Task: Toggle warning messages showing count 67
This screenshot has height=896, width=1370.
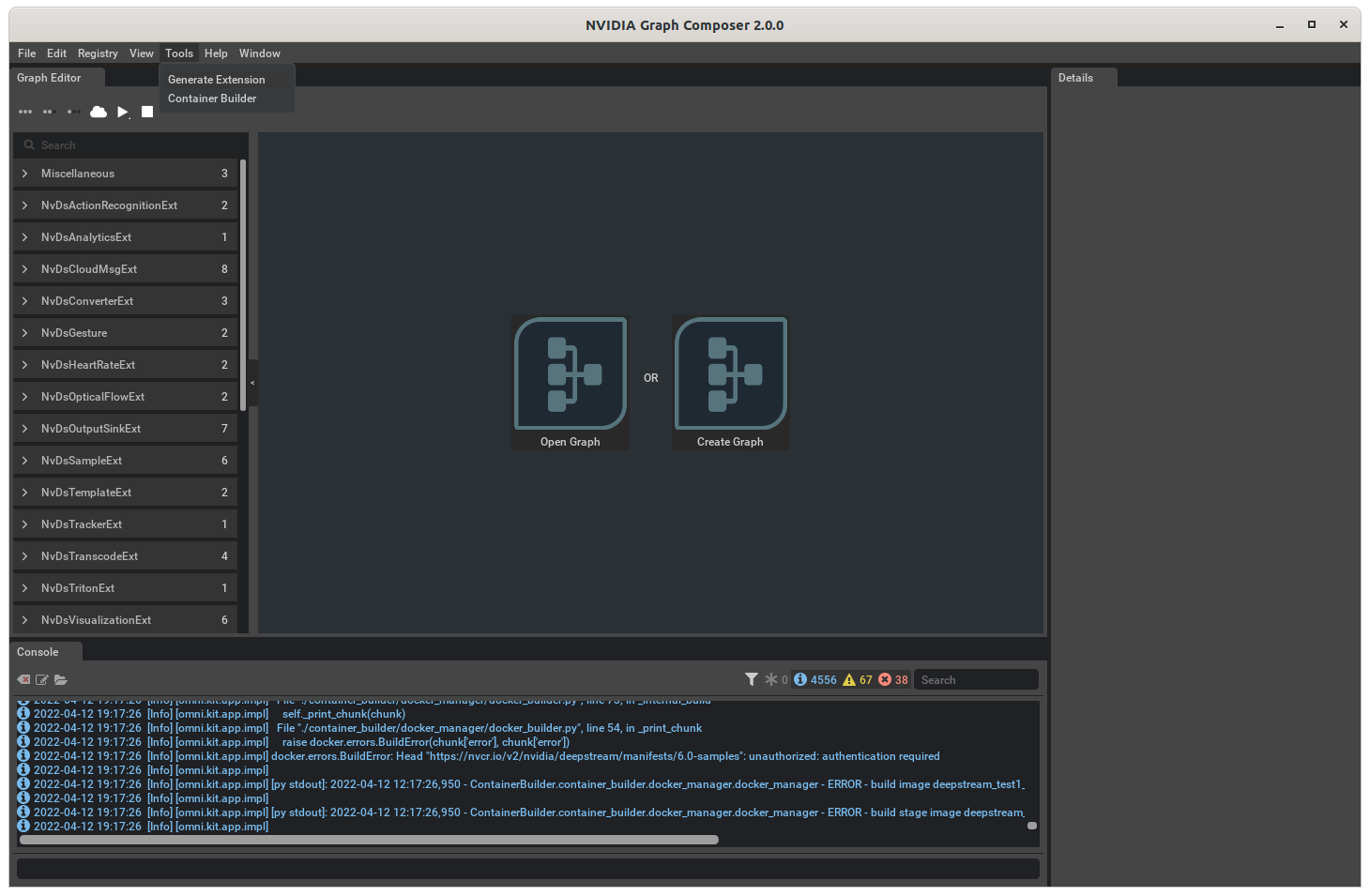Action: (857, 678)
